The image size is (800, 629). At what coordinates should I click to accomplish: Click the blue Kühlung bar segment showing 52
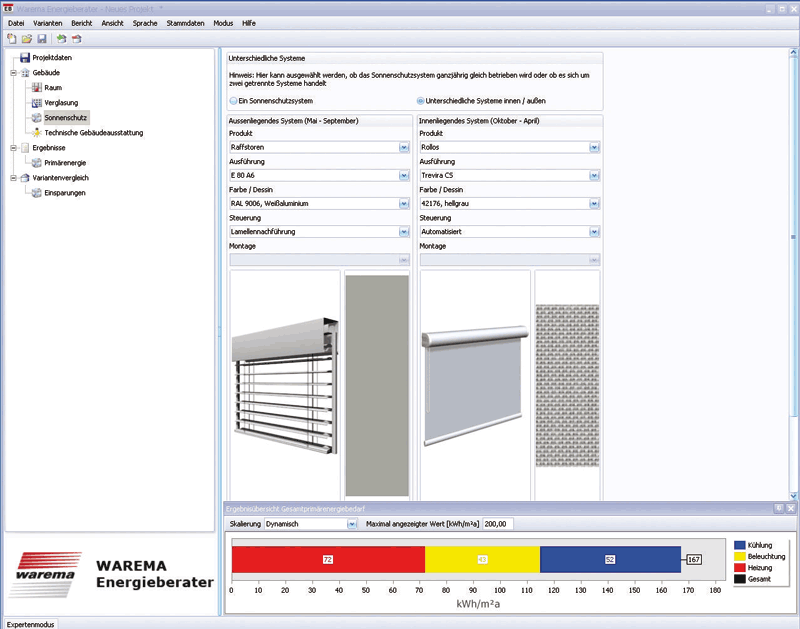[610, 560]
